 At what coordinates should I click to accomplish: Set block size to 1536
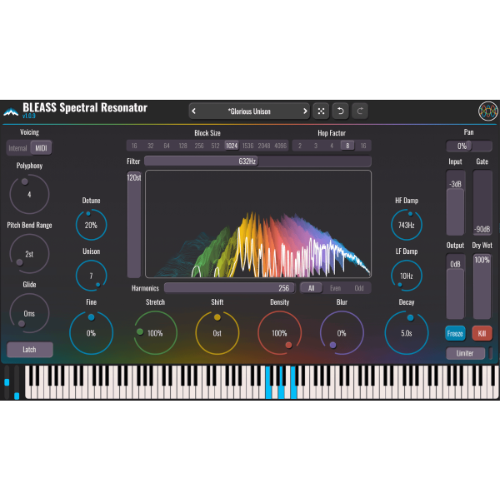click(248, 146)
